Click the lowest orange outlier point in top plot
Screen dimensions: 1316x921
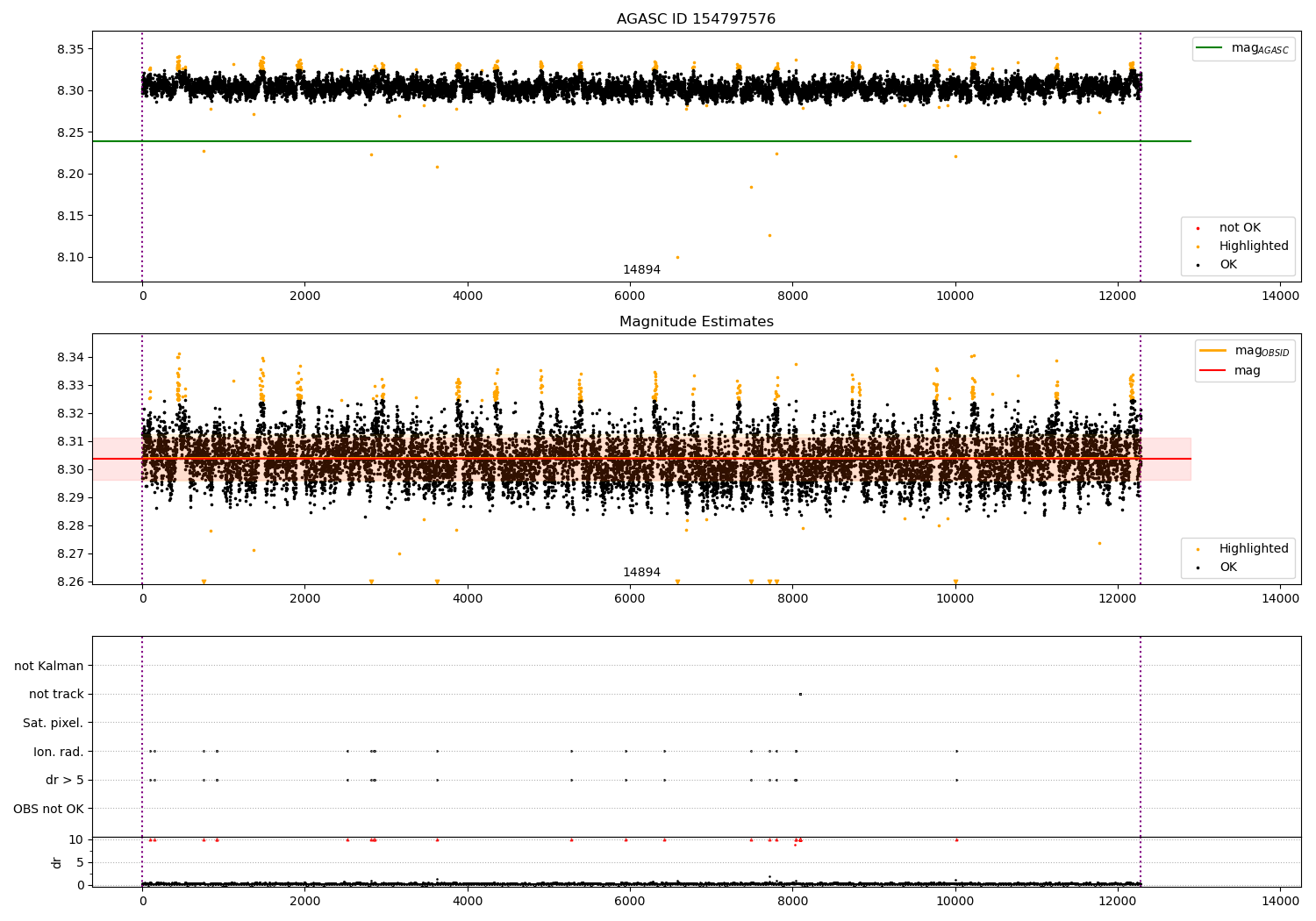(x=677, y=257)
